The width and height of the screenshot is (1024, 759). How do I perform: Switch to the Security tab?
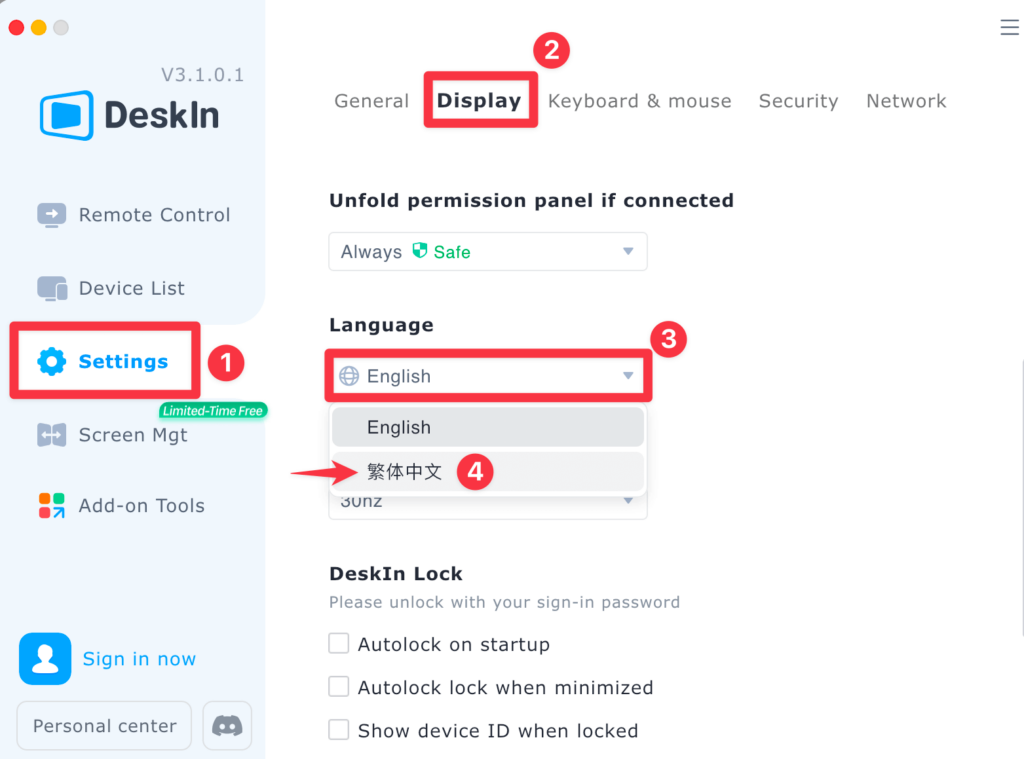click(x=798, y=100)
